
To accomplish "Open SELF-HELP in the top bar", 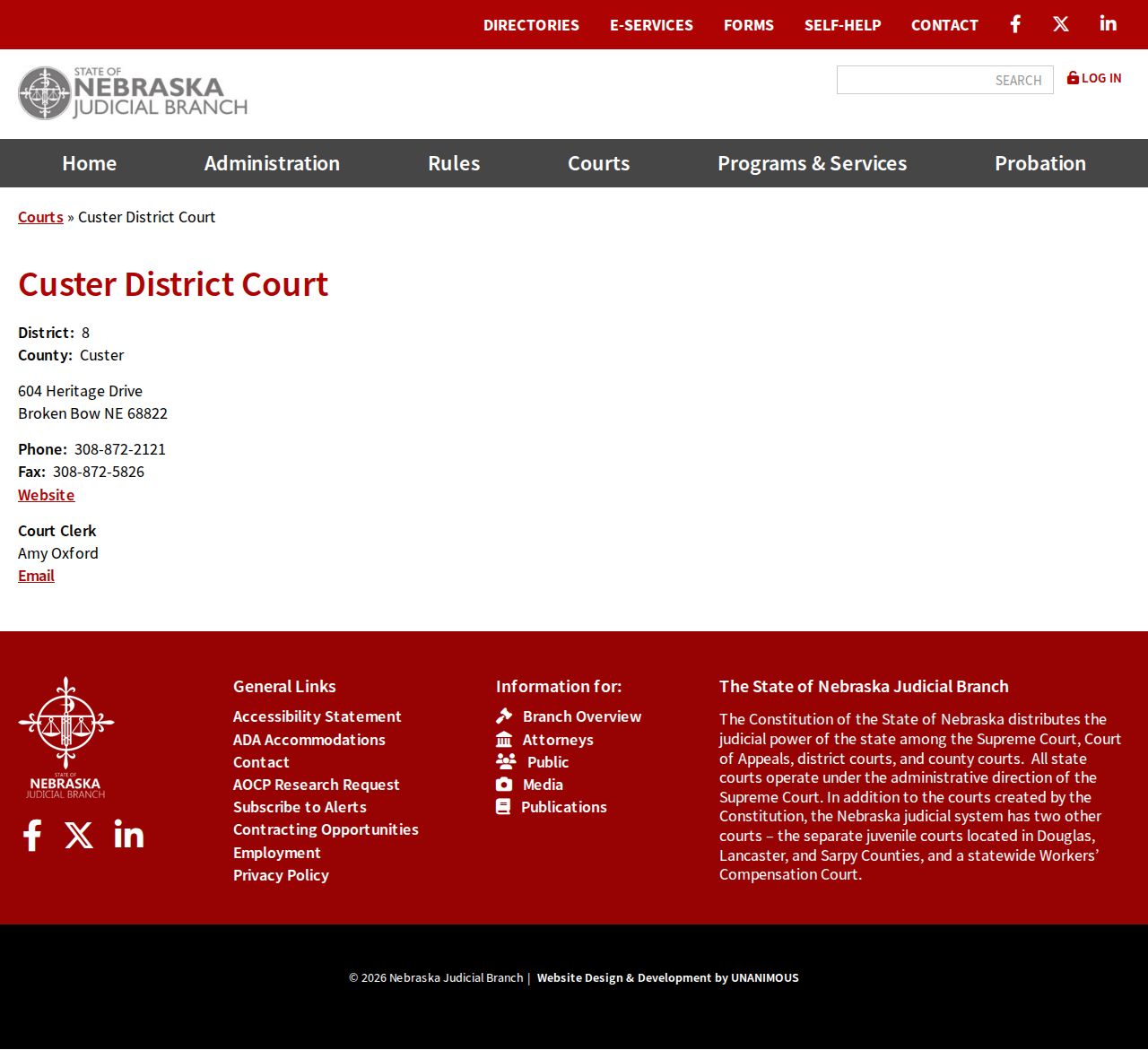I will point(843,25).
